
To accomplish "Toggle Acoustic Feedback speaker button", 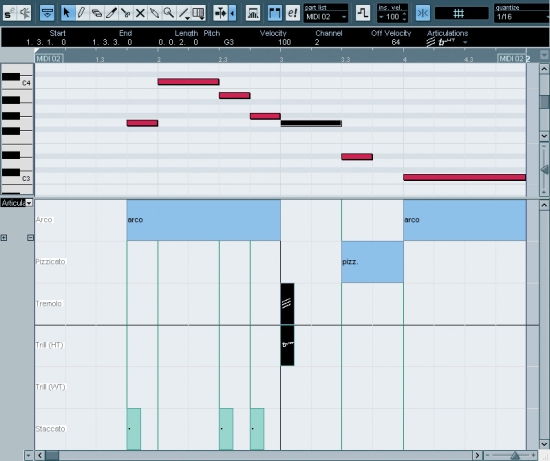I will tap(25, 13).
